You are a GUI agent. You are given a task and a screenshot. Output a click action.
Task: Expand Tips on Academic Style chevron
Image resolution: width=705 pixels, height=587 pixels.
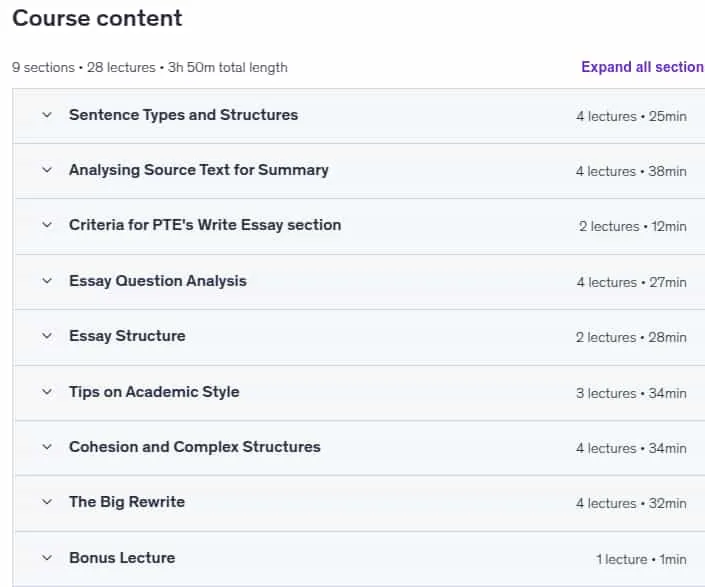pyautogui.click(x=47, y=392)
